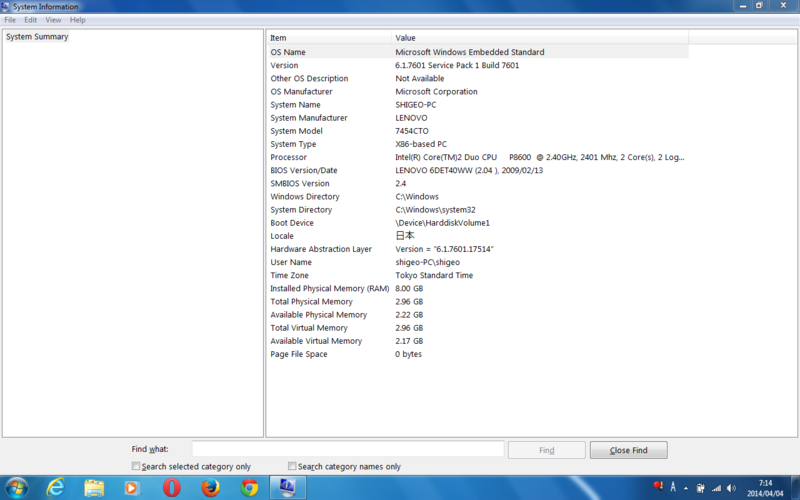Select System Summary in the tree

pos(37,37)
